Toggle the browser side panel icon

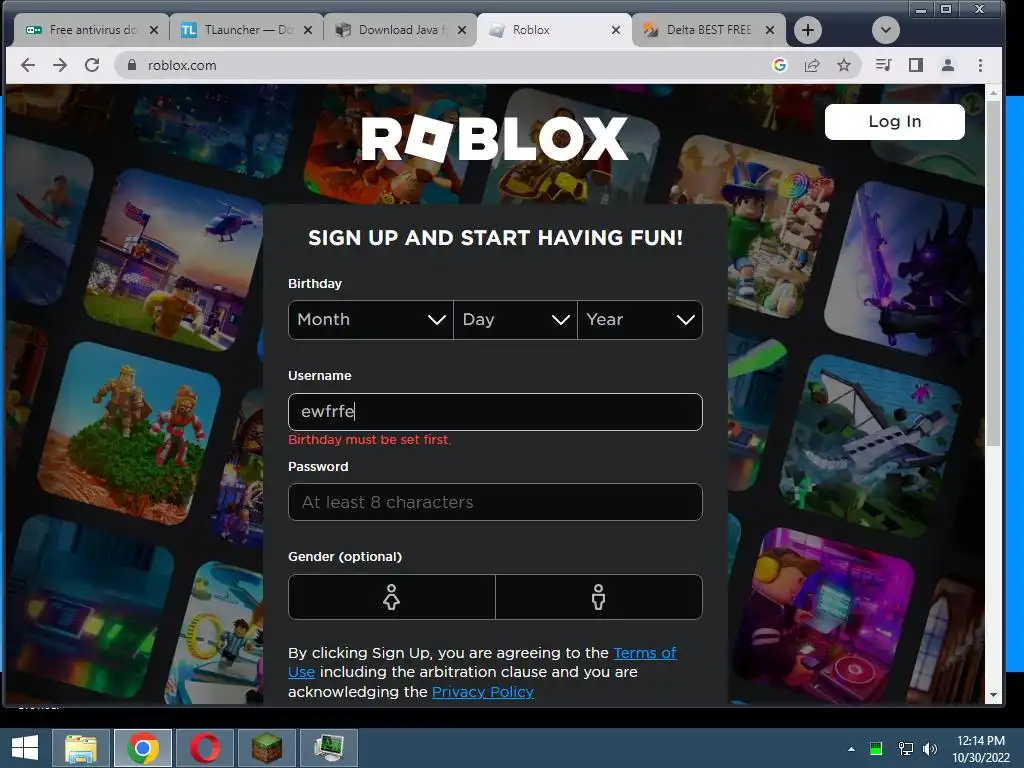916,65
